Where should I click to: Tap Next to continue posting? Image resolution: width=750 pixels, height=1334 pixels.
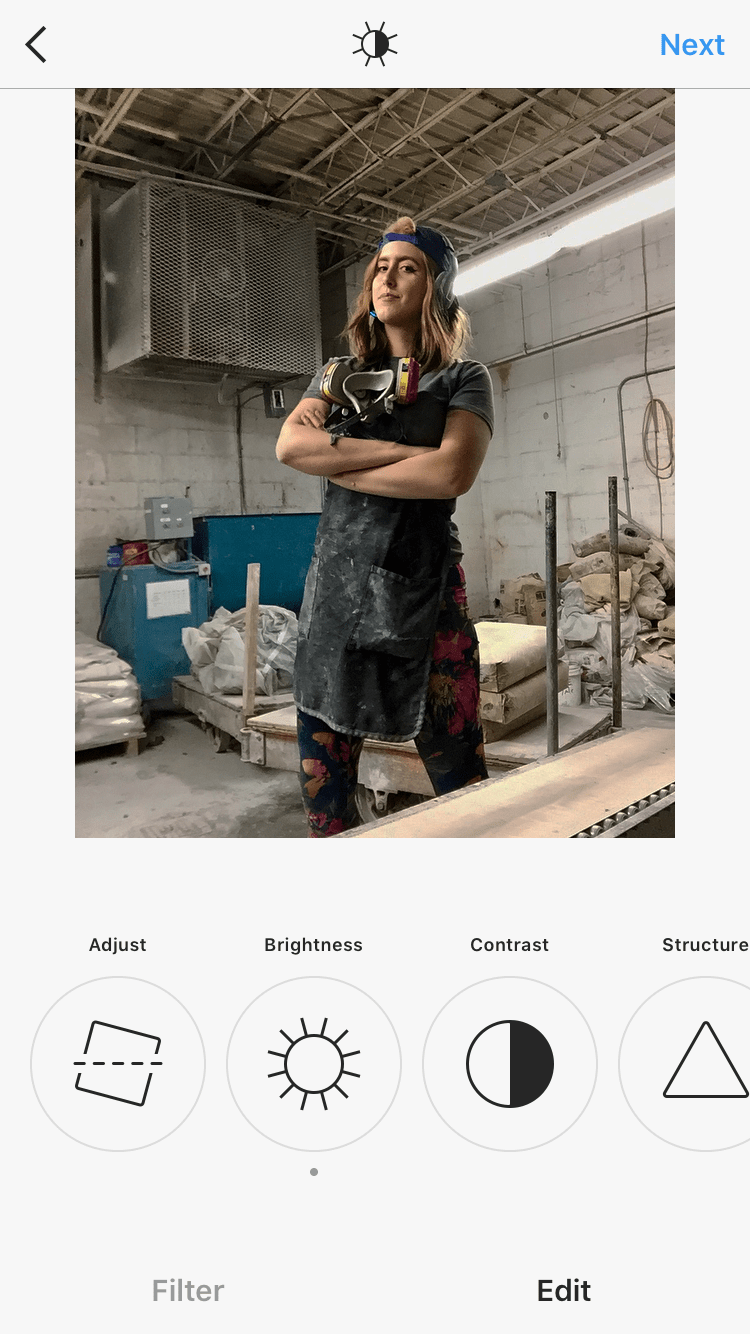point(692,45)
